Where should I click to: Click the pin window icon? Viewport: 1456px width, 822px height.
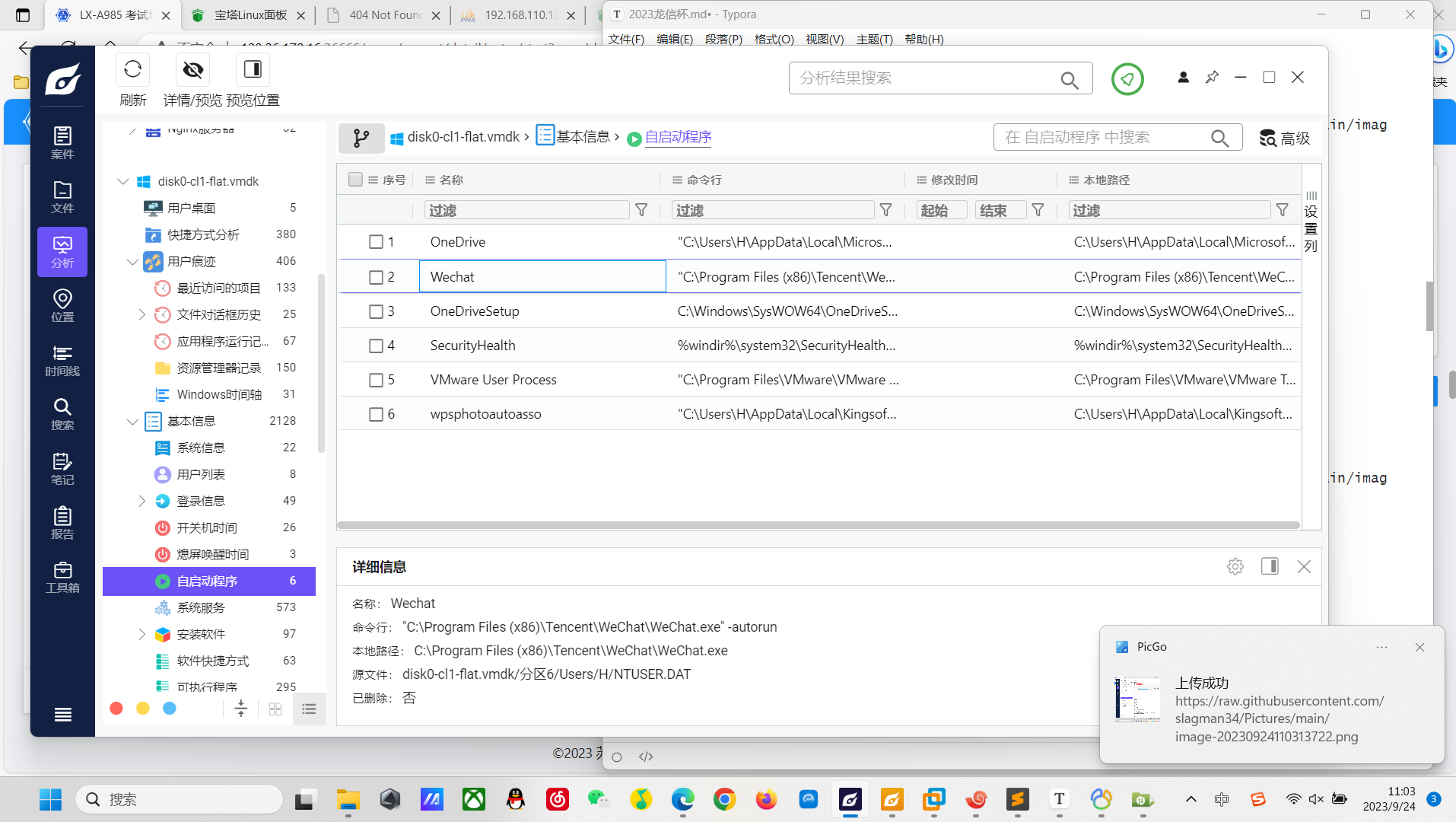click(x=1212, y=77)
